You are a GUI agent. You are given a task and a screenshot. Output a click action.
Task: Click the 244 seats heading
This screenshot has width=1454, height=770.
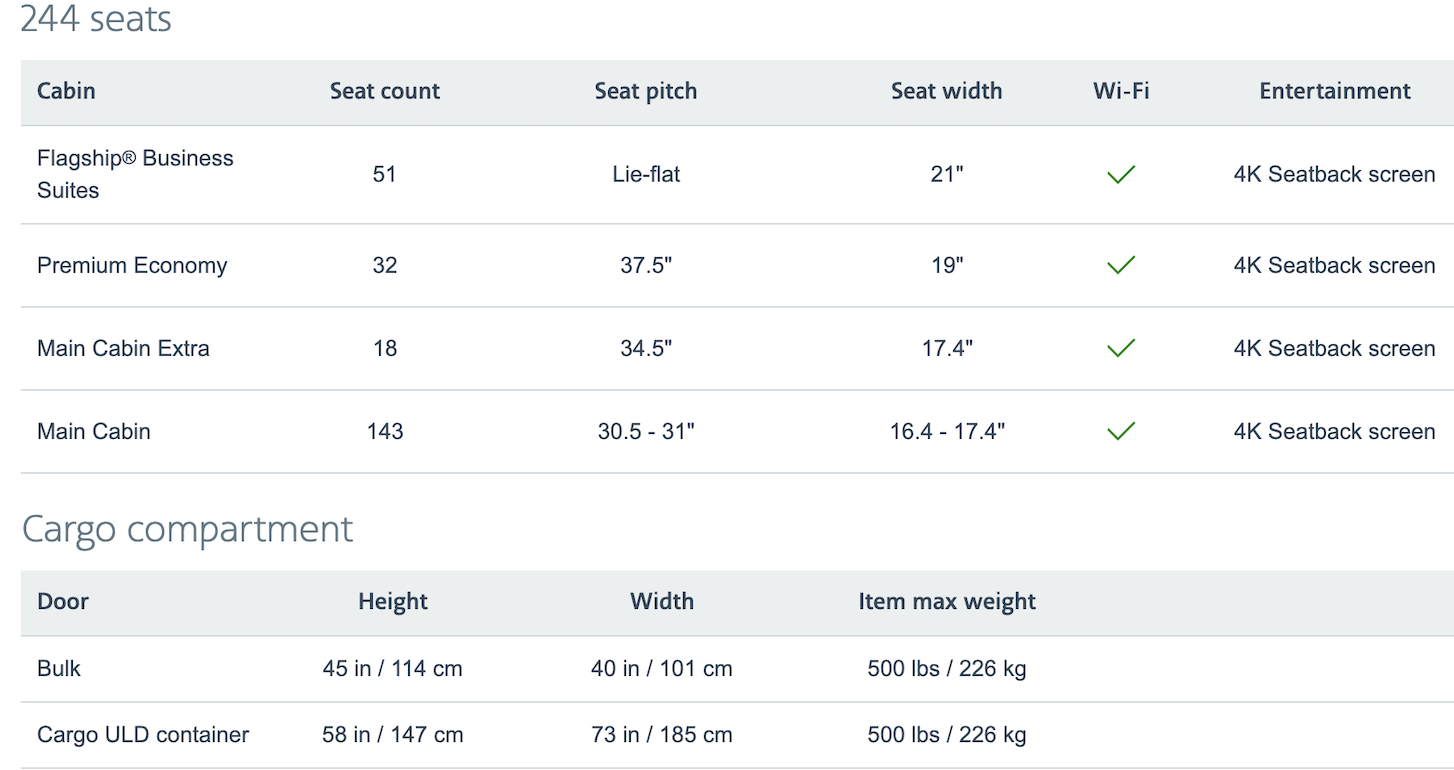tap(96, 19)
